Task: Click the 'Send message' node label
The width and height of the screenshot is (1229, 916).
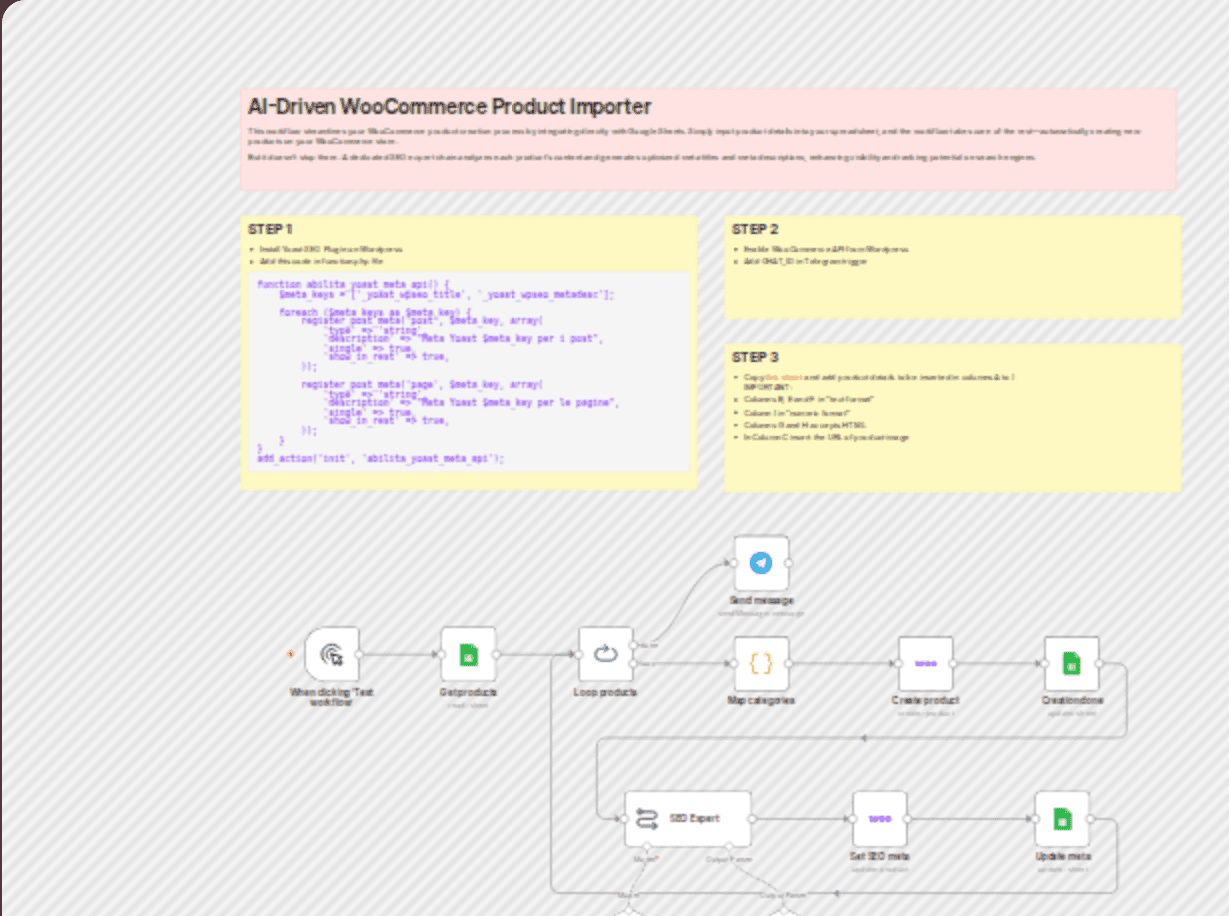Action: [762, 601]
